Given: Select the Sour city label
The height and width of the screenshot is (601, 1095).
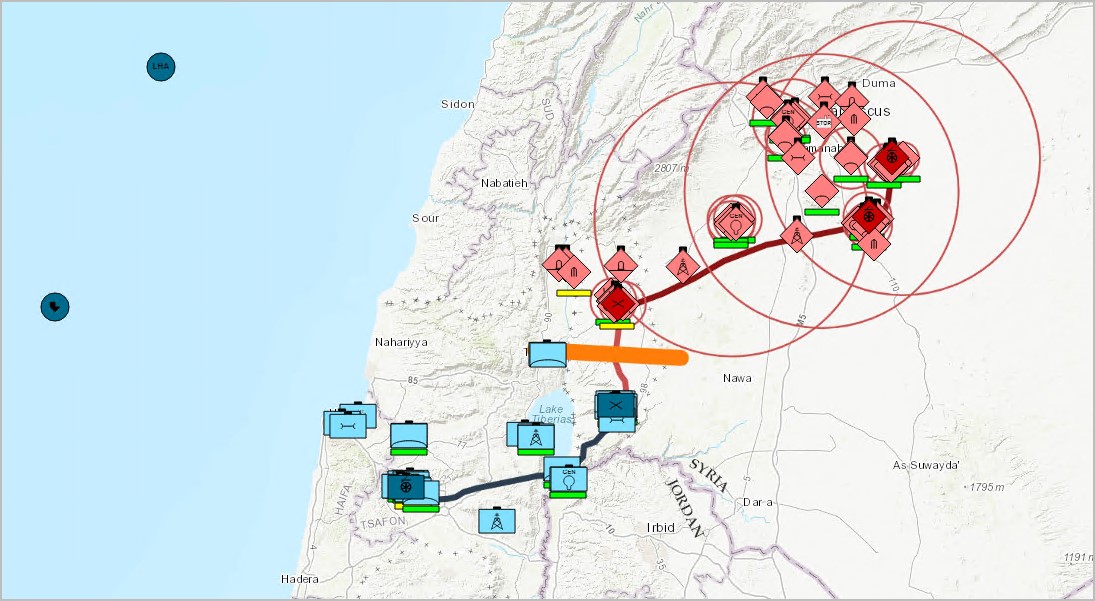Looking at the screenshot, I should coord(425,218).
